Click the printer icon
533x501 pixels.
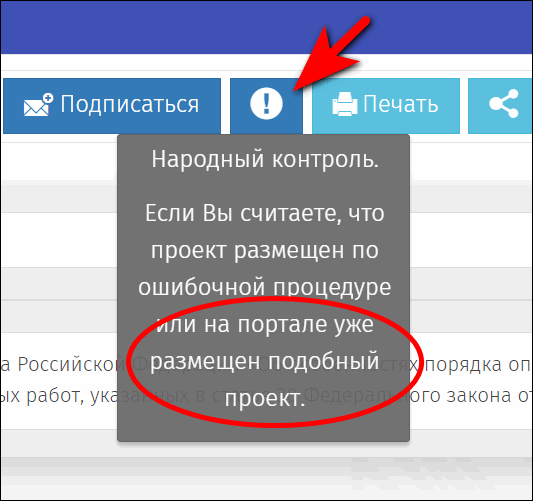pos(344,104)
